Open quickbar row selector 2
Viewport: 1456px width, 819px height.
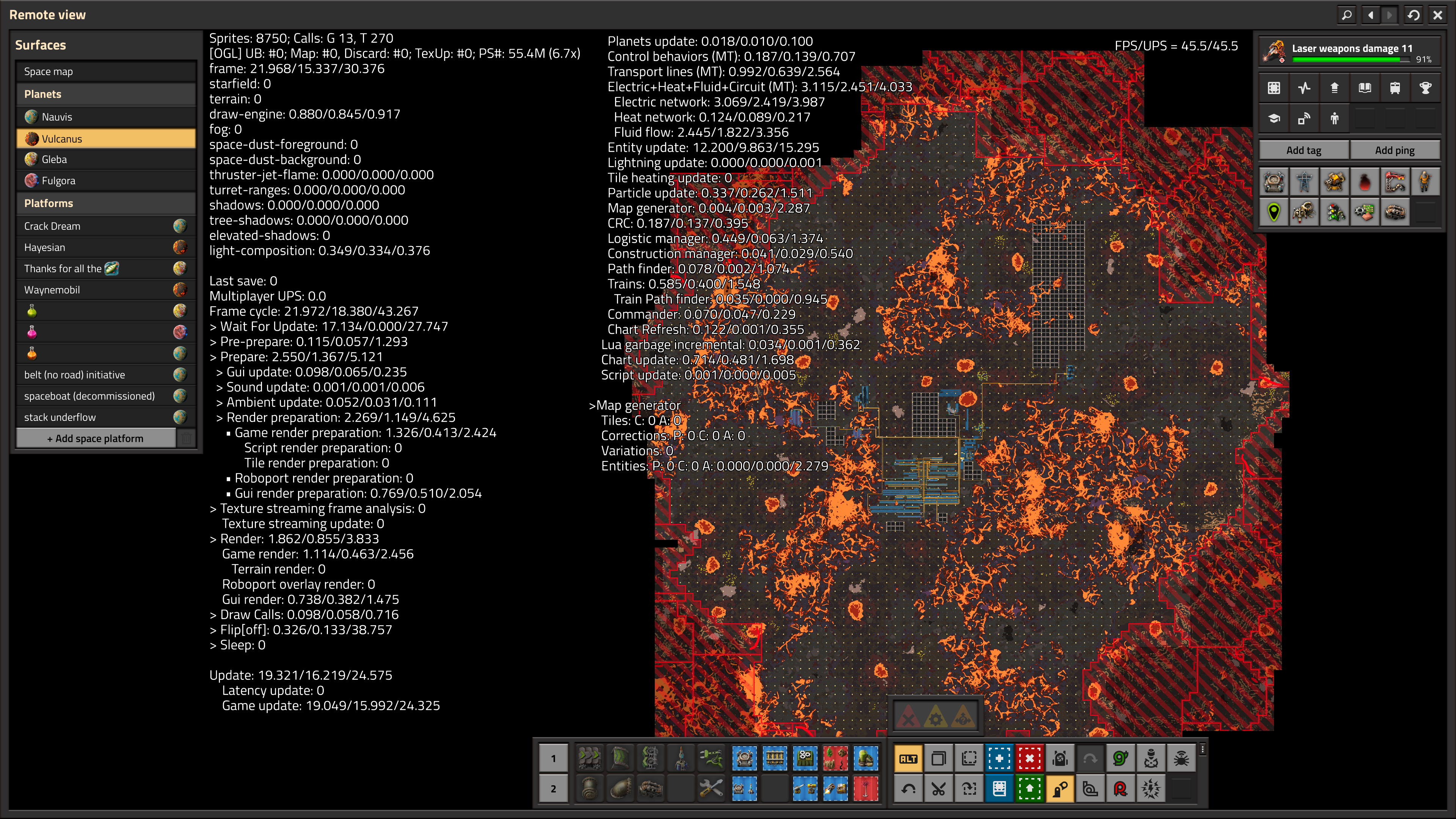pyautogui.click(x=553, y=789)
